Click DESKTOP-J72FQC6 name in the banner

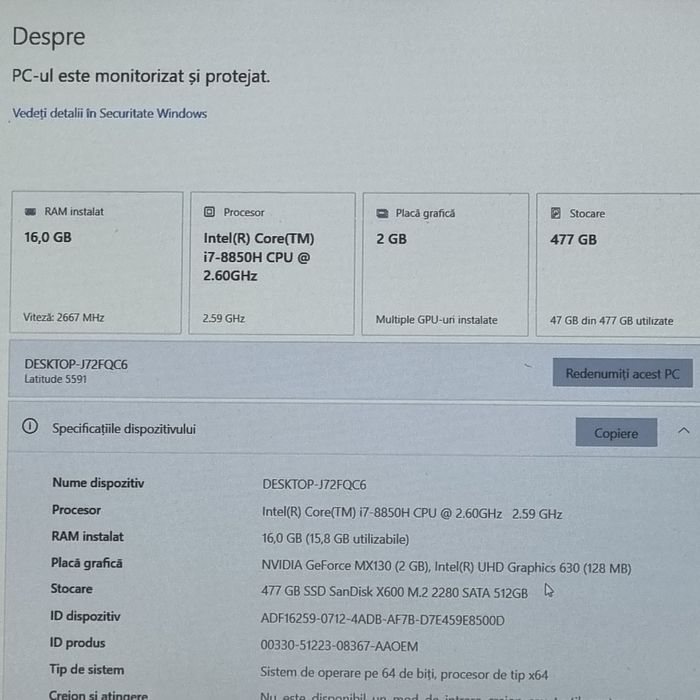pos(76,364)
